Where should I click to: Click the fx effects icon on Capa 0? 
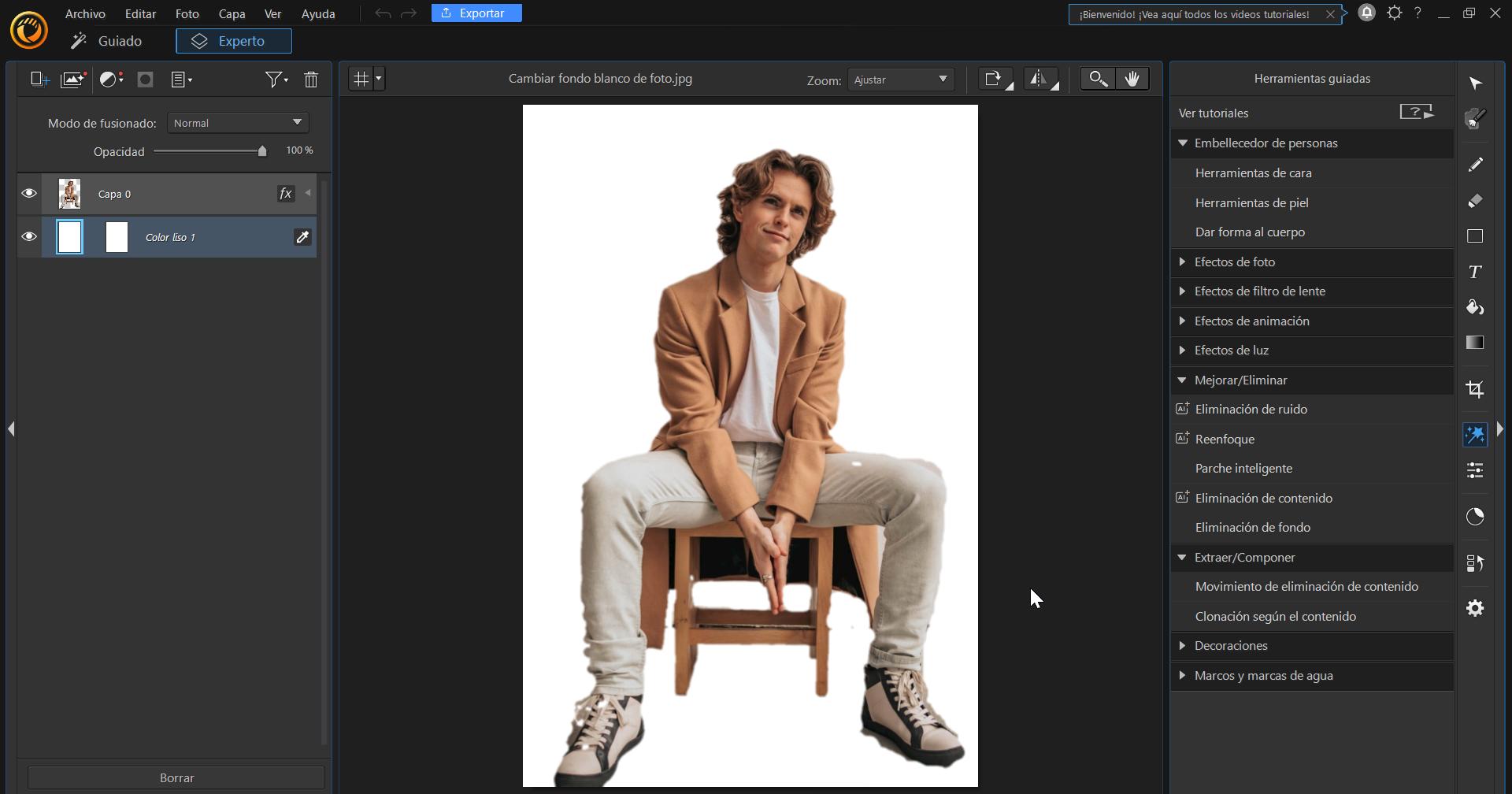click(286, 194)
